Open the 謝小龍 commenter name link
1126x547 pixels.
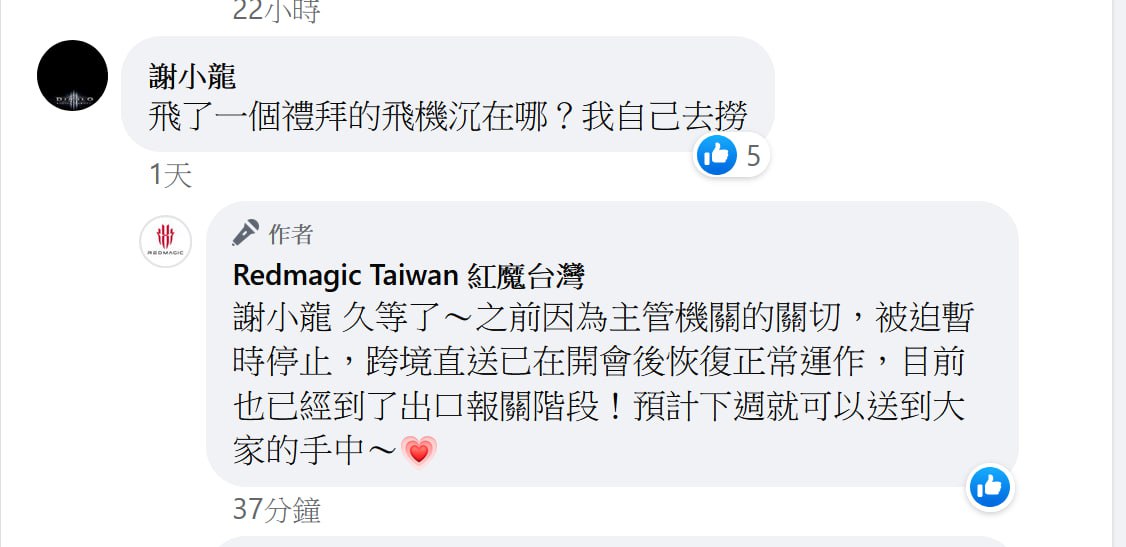tap(192, 76)
